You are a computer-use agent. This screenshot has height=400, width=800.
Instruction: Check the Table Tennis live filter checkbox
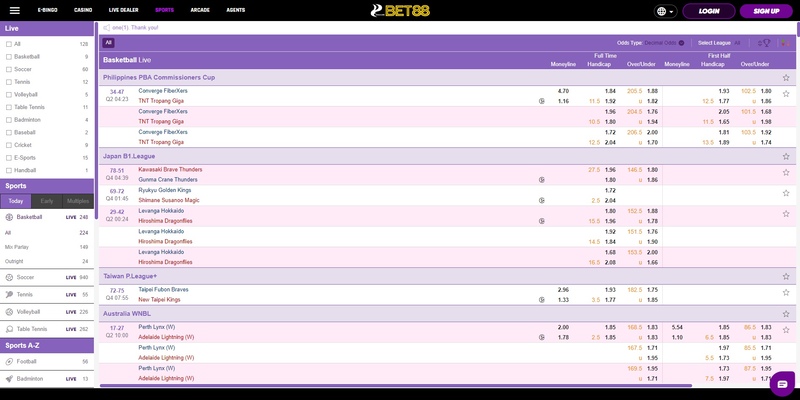(9, 107)
